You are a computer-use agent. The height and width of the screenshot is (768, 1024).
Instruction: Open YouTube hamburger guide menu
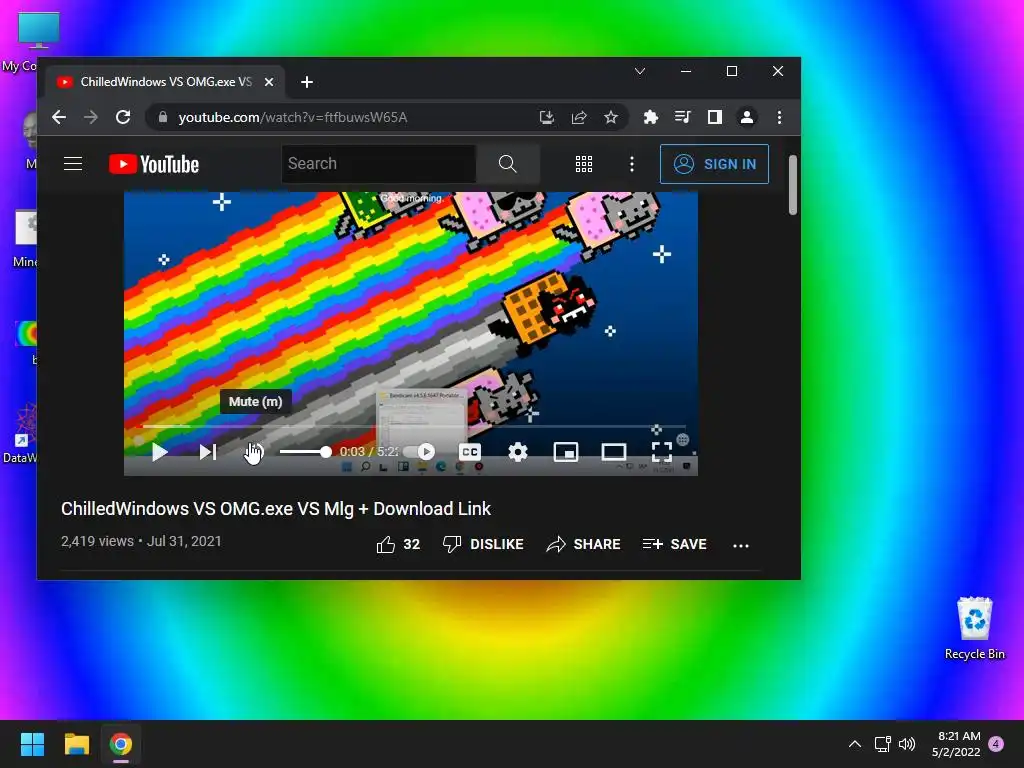[x=73, y=163]
